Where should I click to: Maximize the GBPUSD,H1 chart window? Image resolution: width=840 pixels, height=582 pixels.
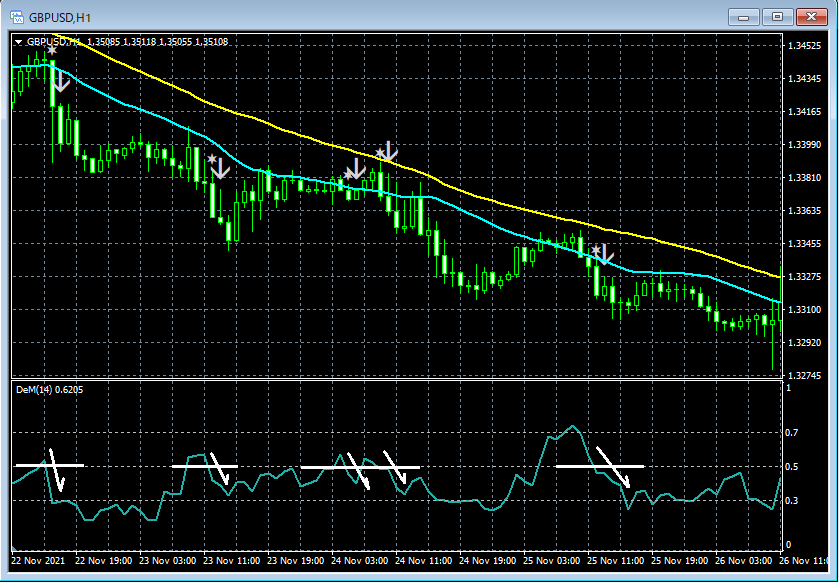pos(777,17)
